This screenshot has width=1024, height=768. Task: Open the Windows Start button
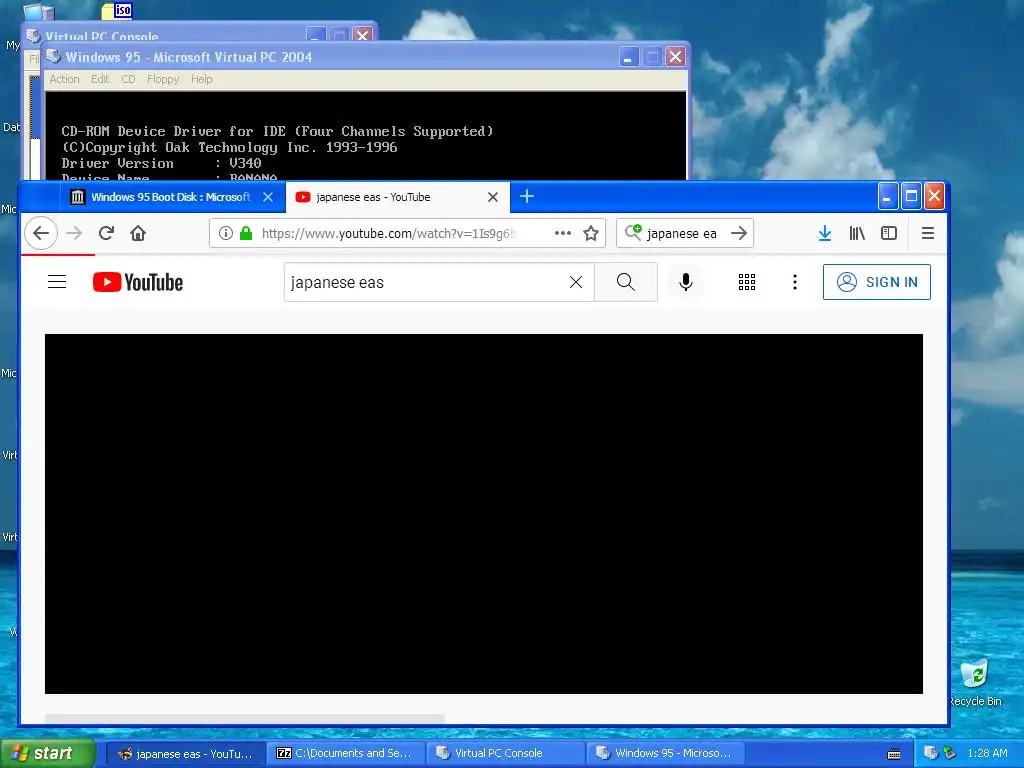point(47,753)
